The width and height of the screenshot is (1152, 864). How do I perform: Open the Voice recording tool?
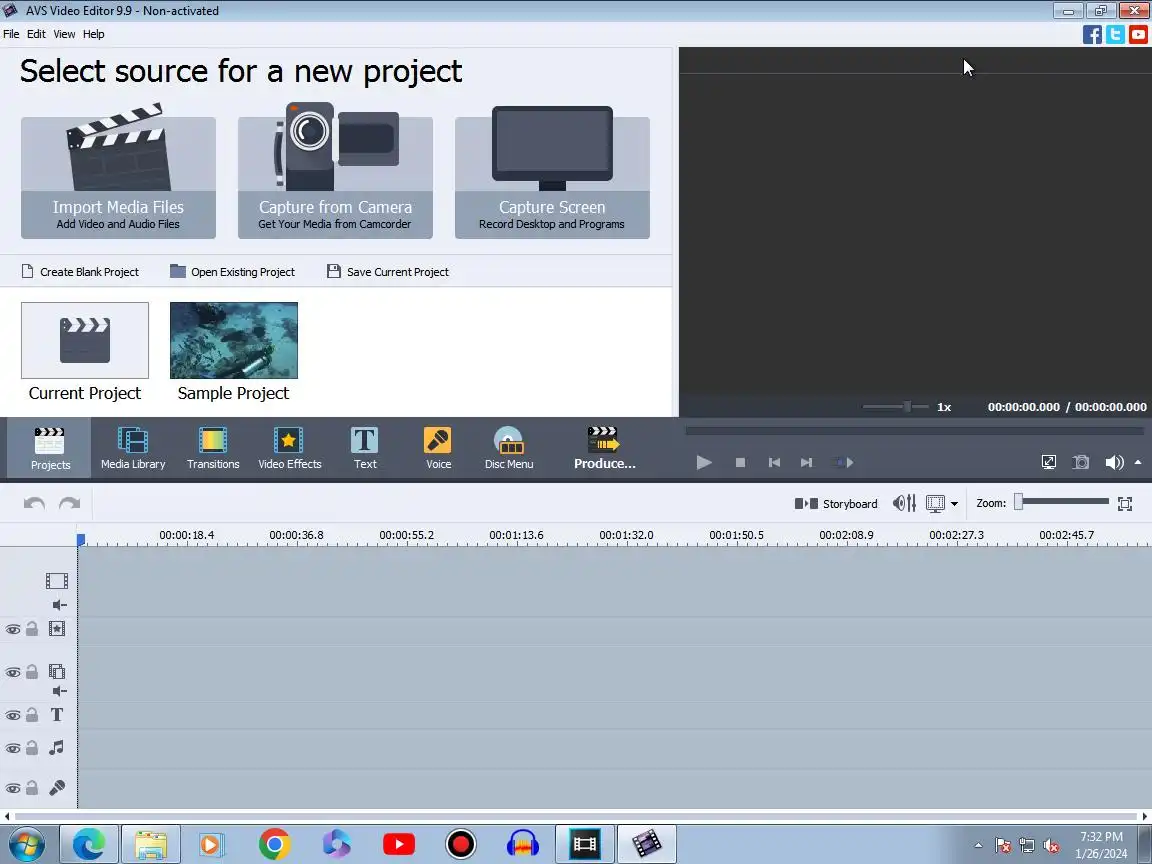(438, 448)
